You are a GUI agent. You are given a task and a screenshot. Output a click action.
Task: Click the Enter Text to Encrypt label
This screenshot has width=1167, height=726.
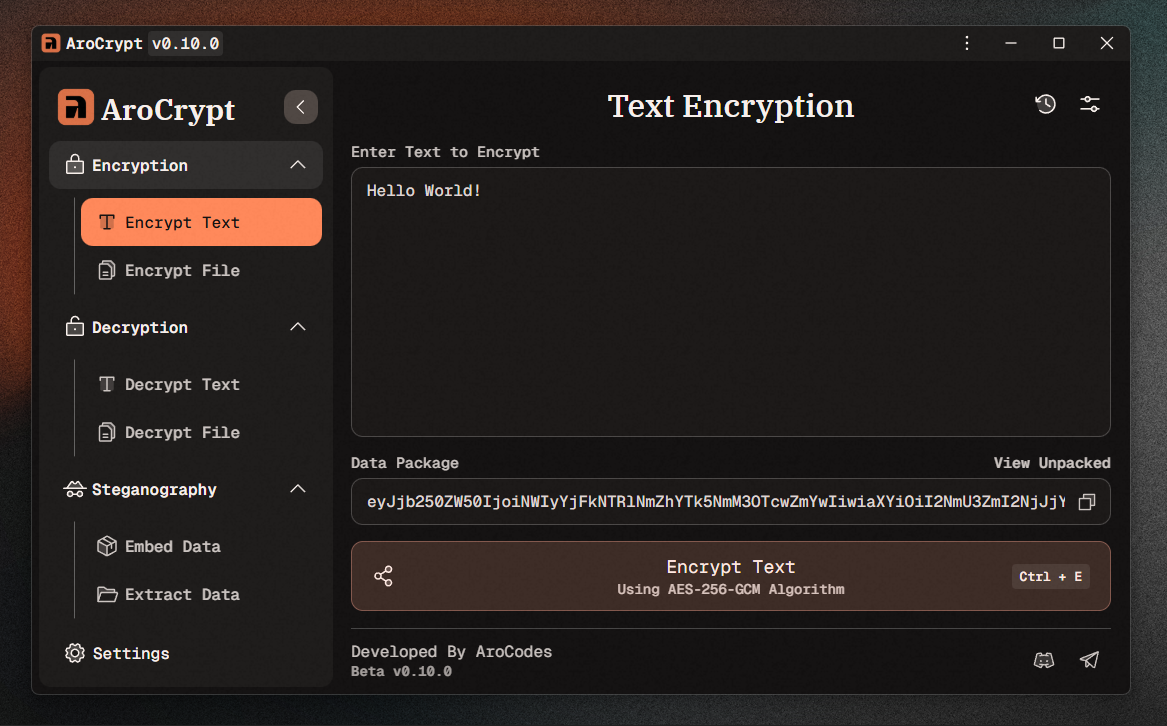(x=445, y=152)
